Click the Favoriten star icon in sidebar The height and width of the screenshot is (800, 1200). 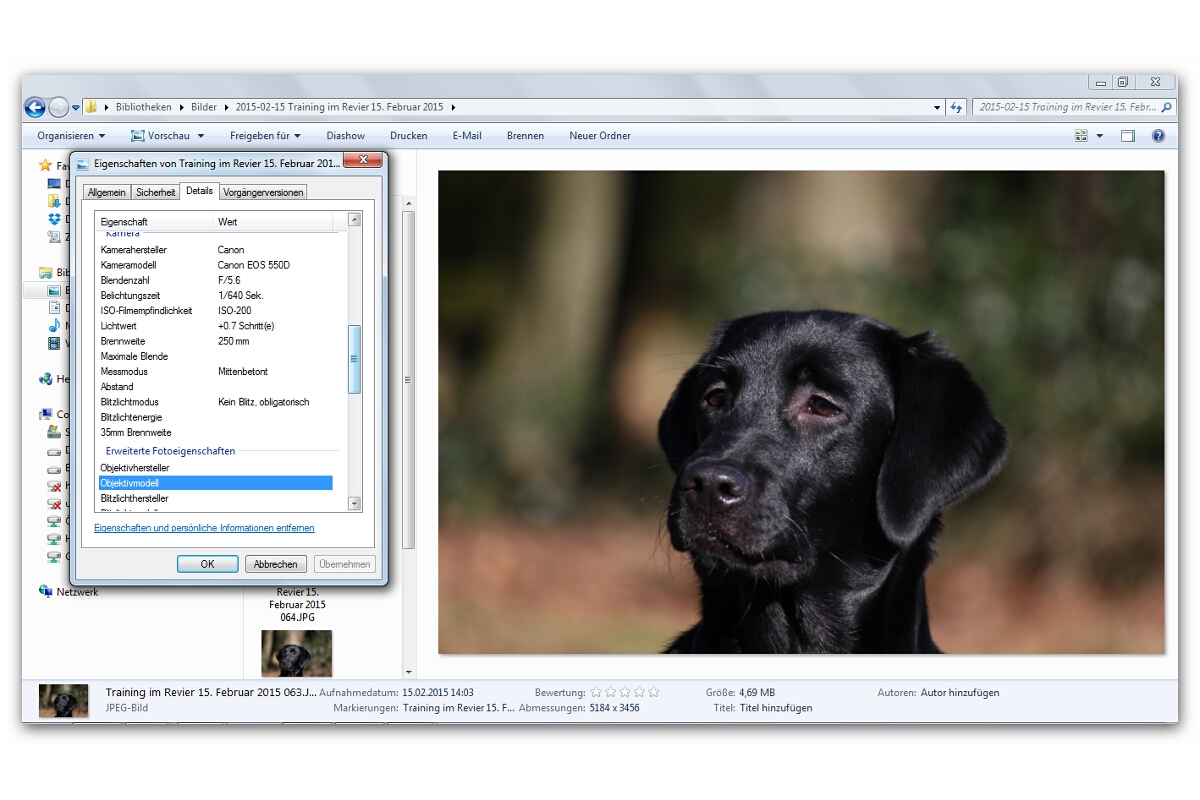[45, 165]
